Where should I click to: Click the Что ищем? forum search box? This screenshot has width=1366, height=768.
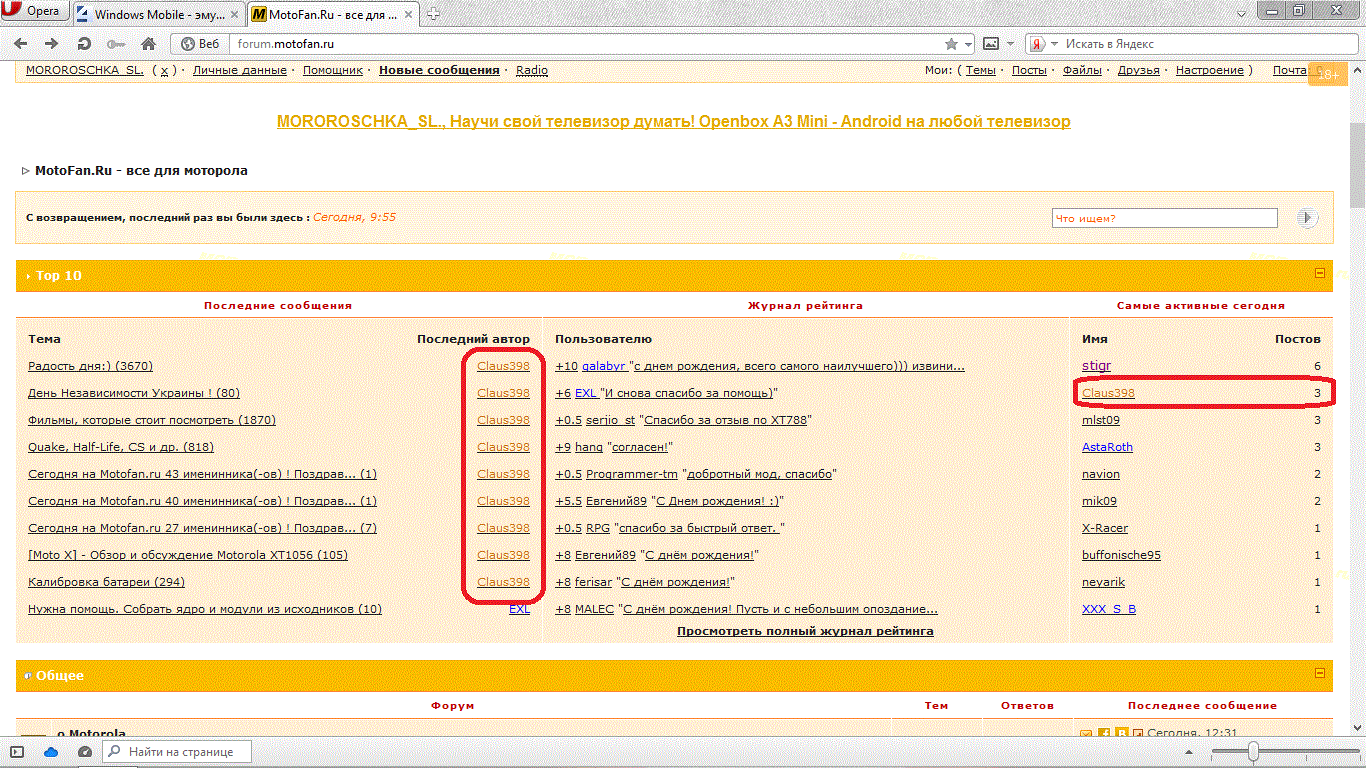(x=1165, y=218)
